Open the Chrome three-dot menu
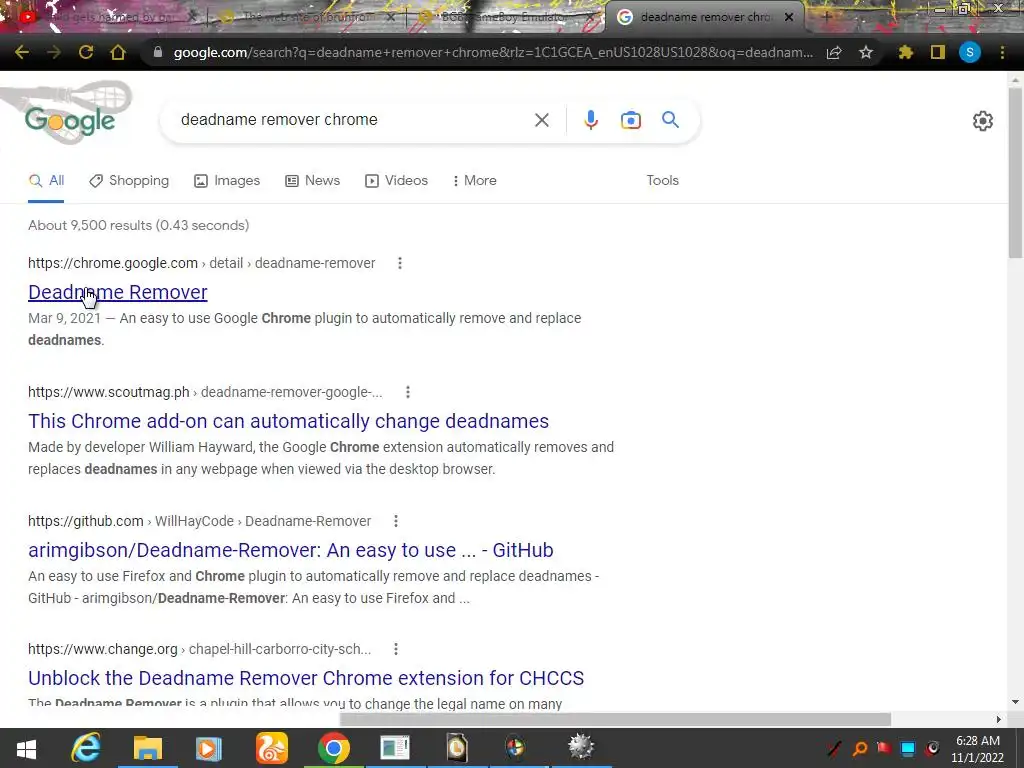 [x=1002, y=52]
